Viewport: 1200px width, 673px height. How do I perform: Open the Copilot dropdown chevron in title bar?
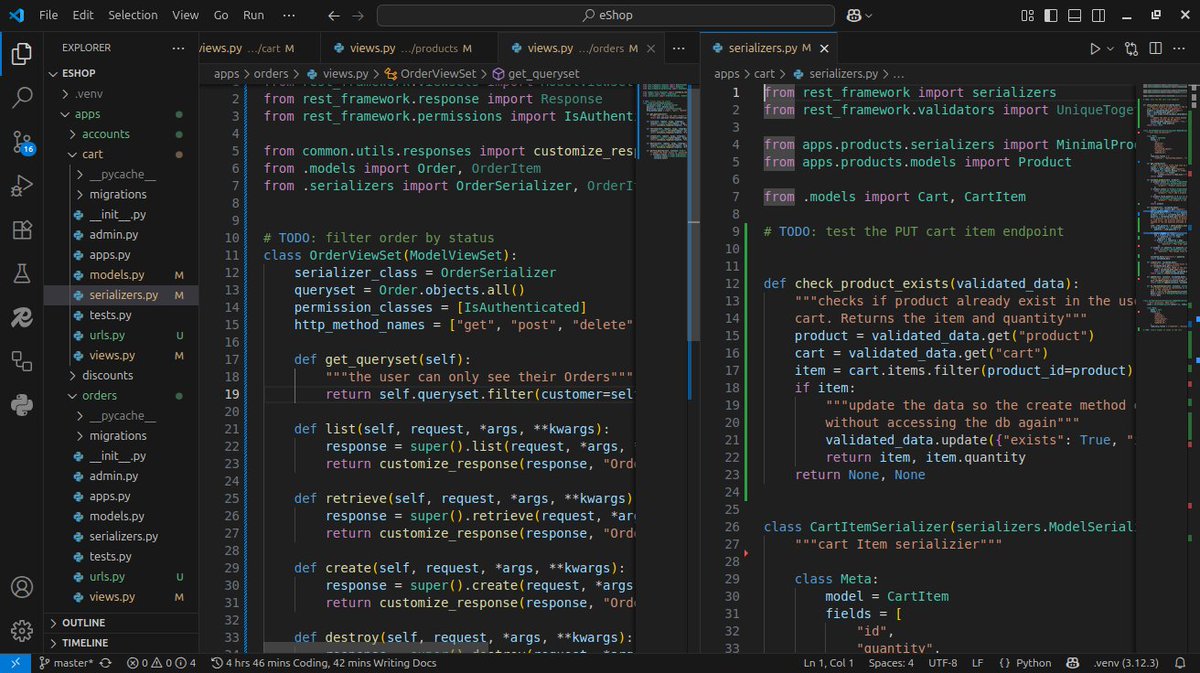pyautogui.click(x=868, y=16)
